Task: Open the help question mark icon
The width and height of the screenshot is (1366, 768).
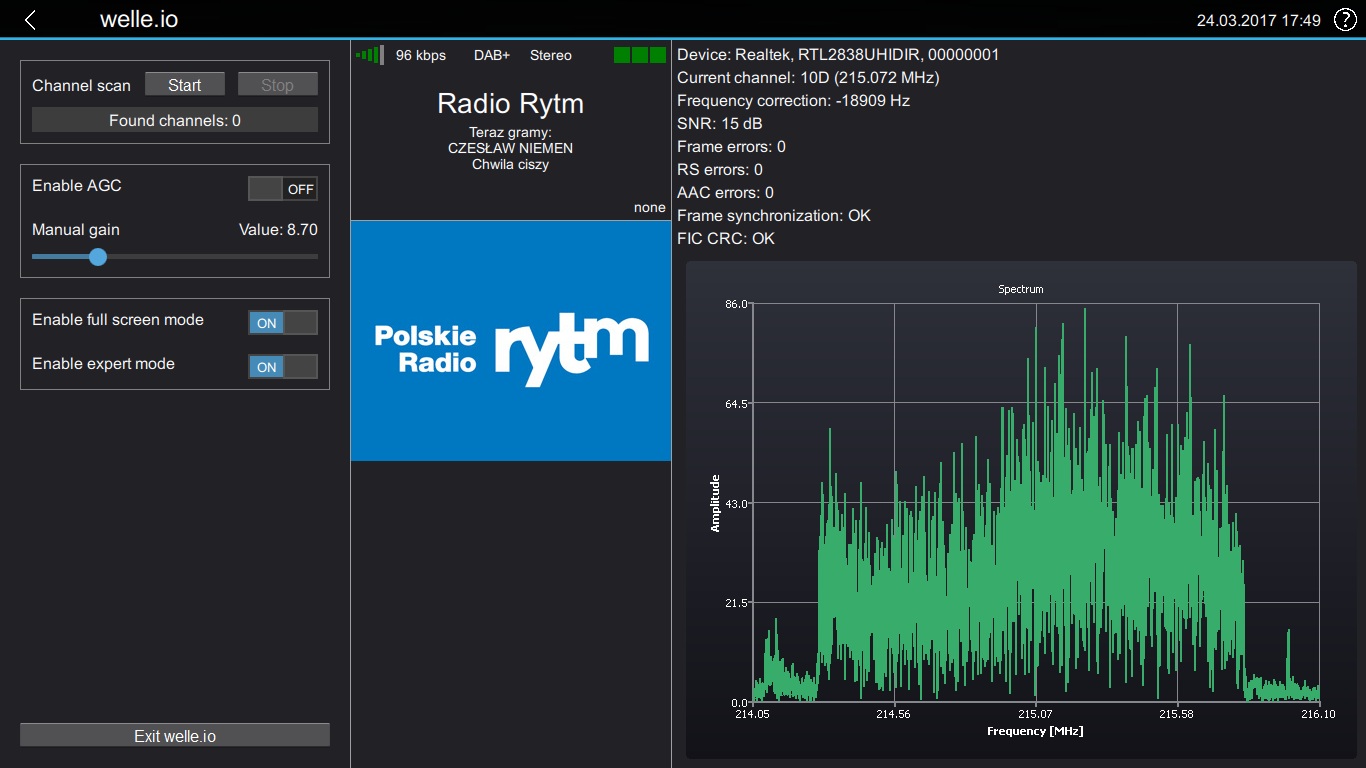Action: click(x=1344, y=20)
